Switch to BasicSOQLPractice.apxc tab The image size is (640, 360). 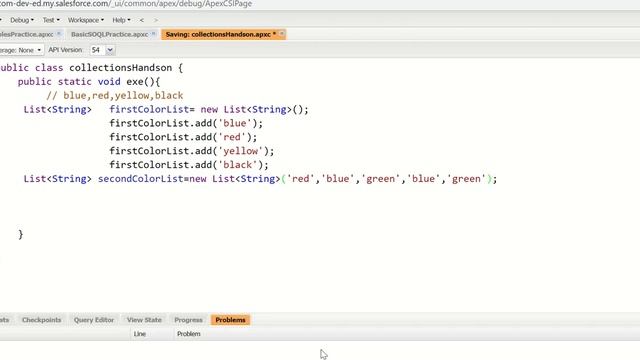(x=109, y=34)
